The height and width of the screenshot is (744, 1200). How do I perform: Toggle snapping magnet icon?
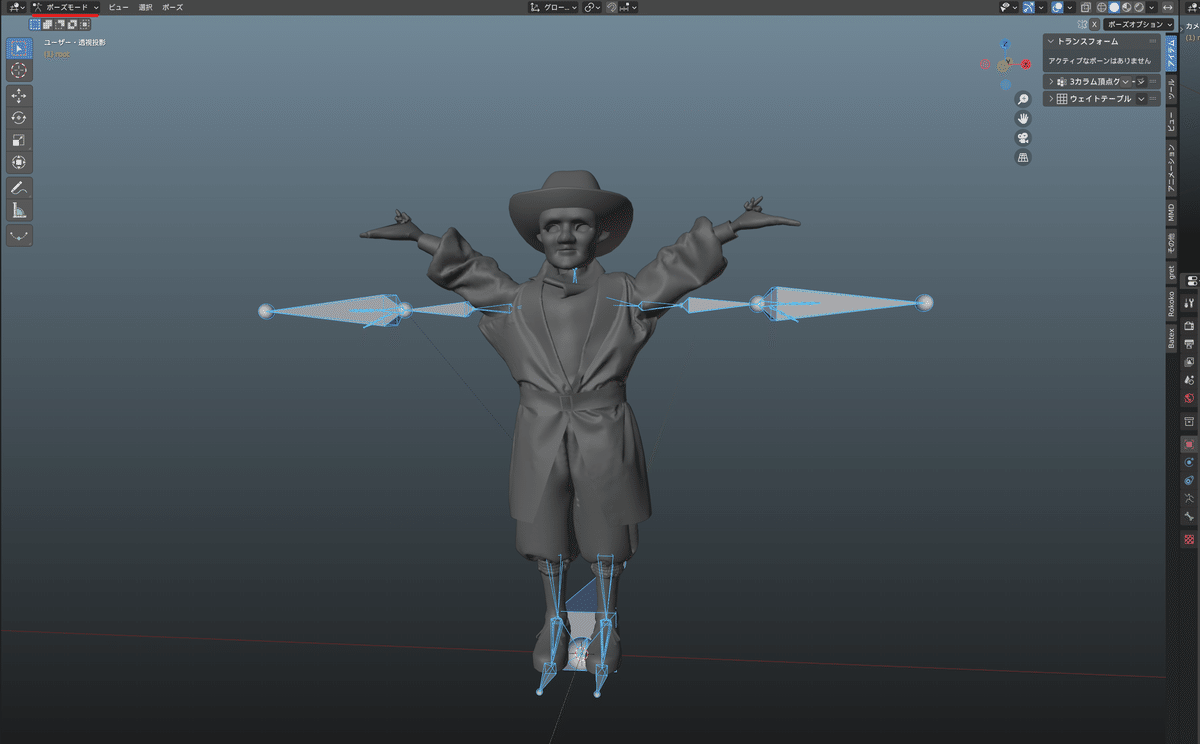click(611, 7)
